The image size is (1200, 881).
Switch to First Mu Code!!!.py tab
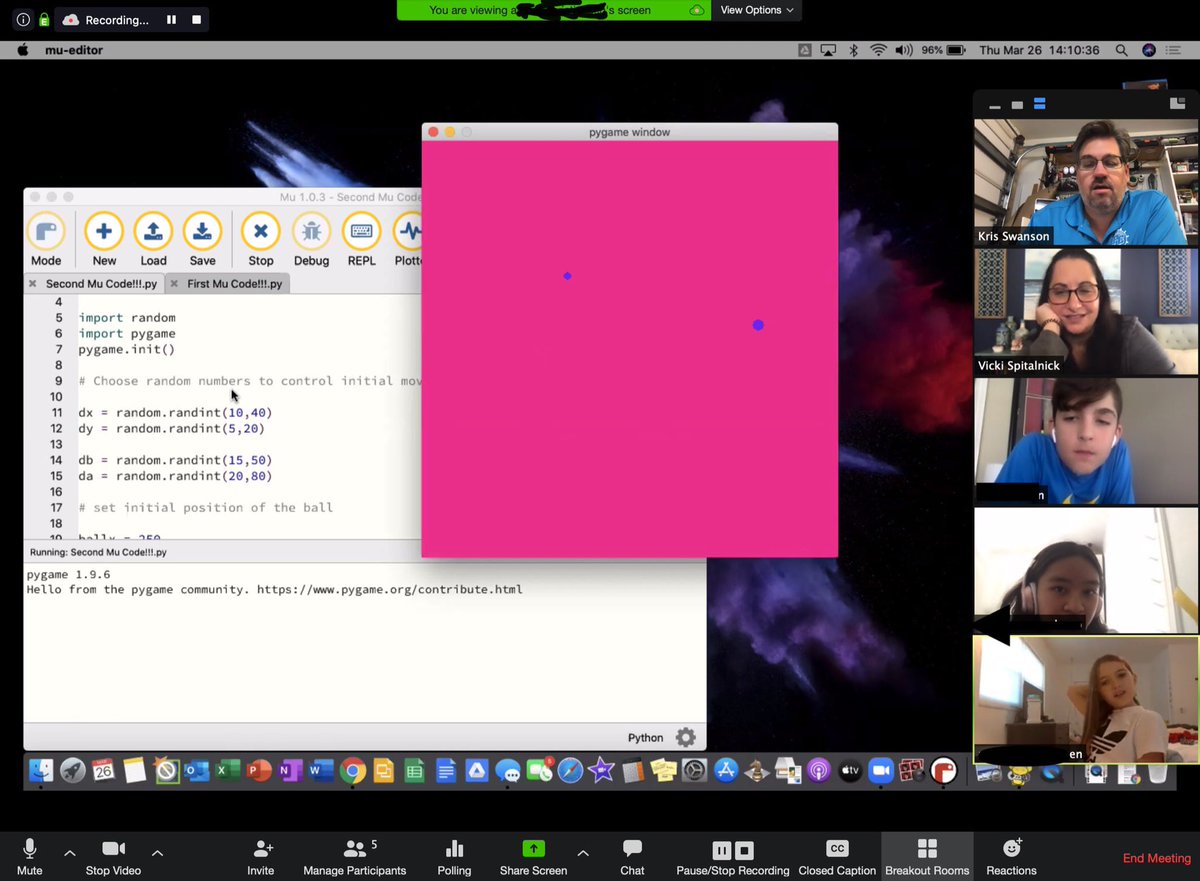coord(235,284)
